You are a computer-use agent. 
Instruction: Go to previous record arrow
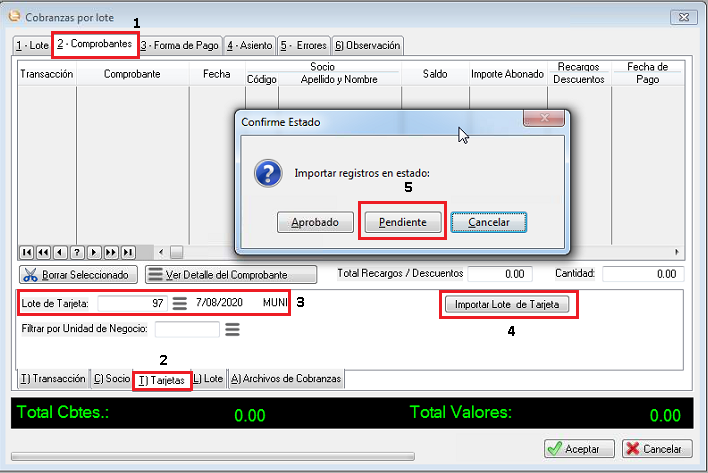(60, 252)
